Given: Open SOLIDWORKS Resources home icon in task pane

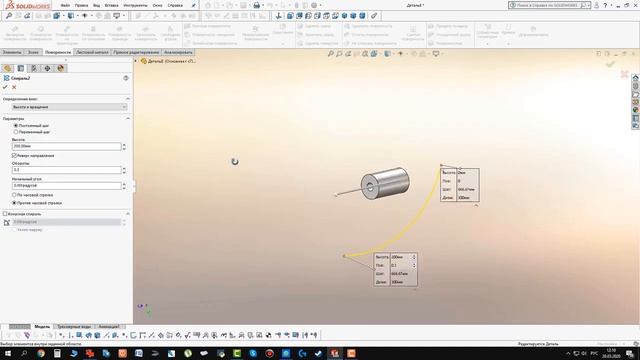Looking at the screenshot, I should pyautogui.click(x=636, y=78).
